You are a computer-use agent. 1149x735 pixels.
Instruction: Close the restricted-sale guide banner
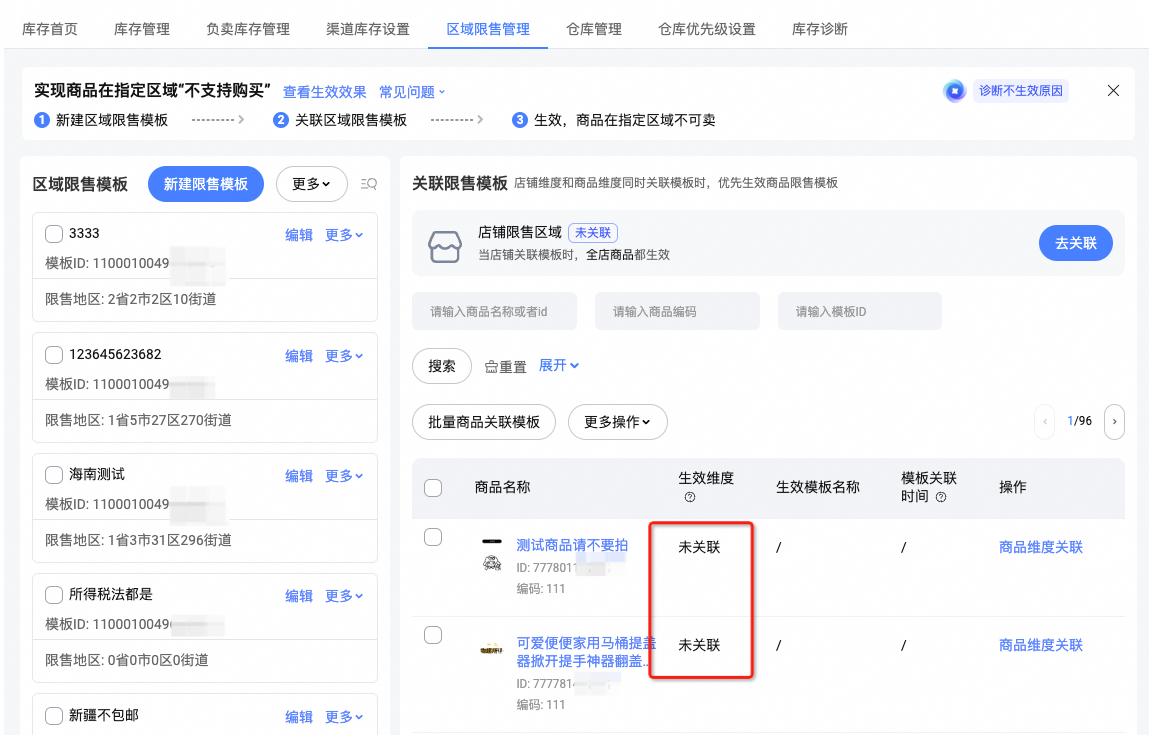coord(1113,91)
